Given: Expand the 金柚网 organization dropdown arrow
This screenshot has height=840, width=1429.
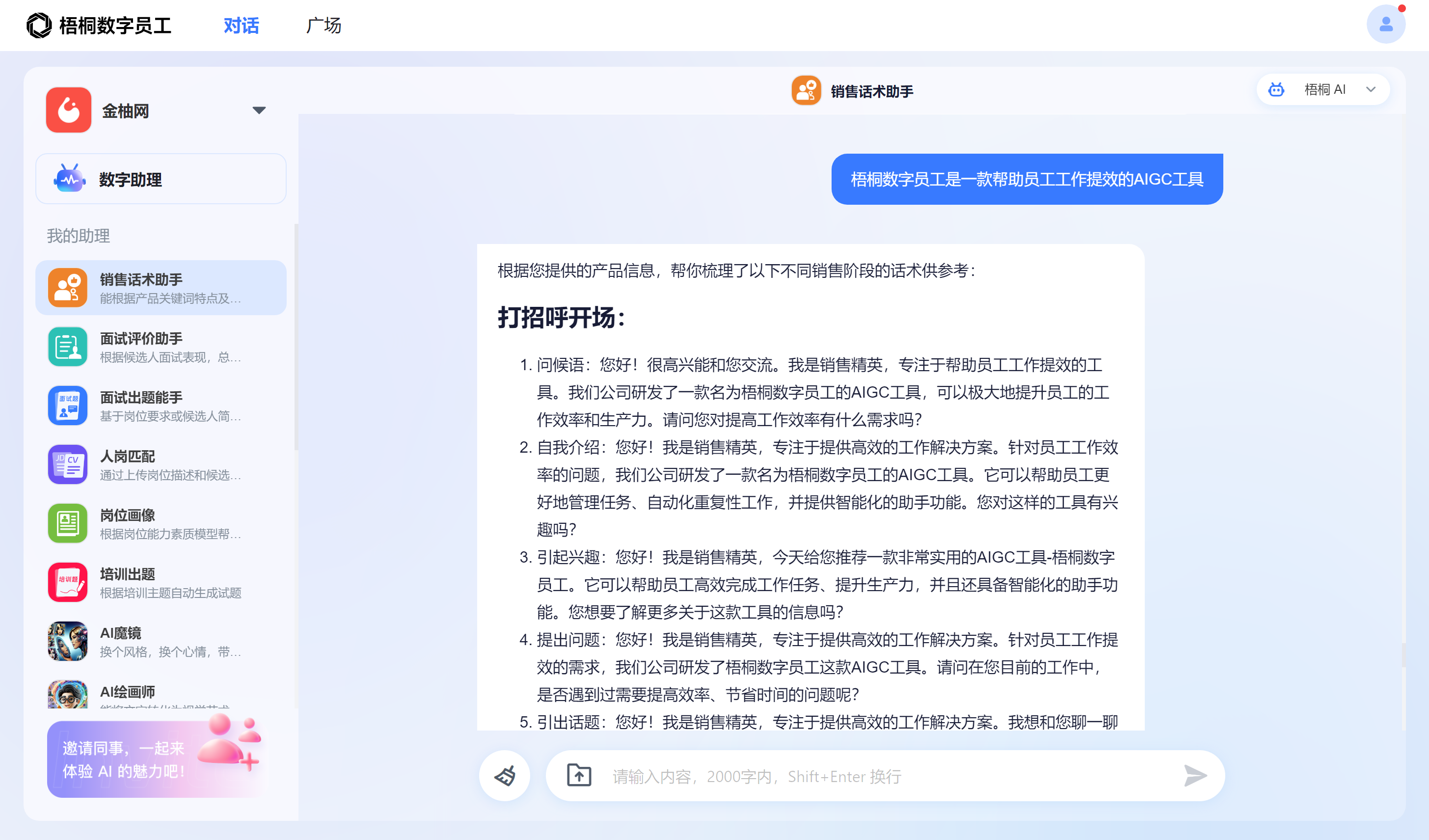Looking at the screenshot, I should (259, 110).
